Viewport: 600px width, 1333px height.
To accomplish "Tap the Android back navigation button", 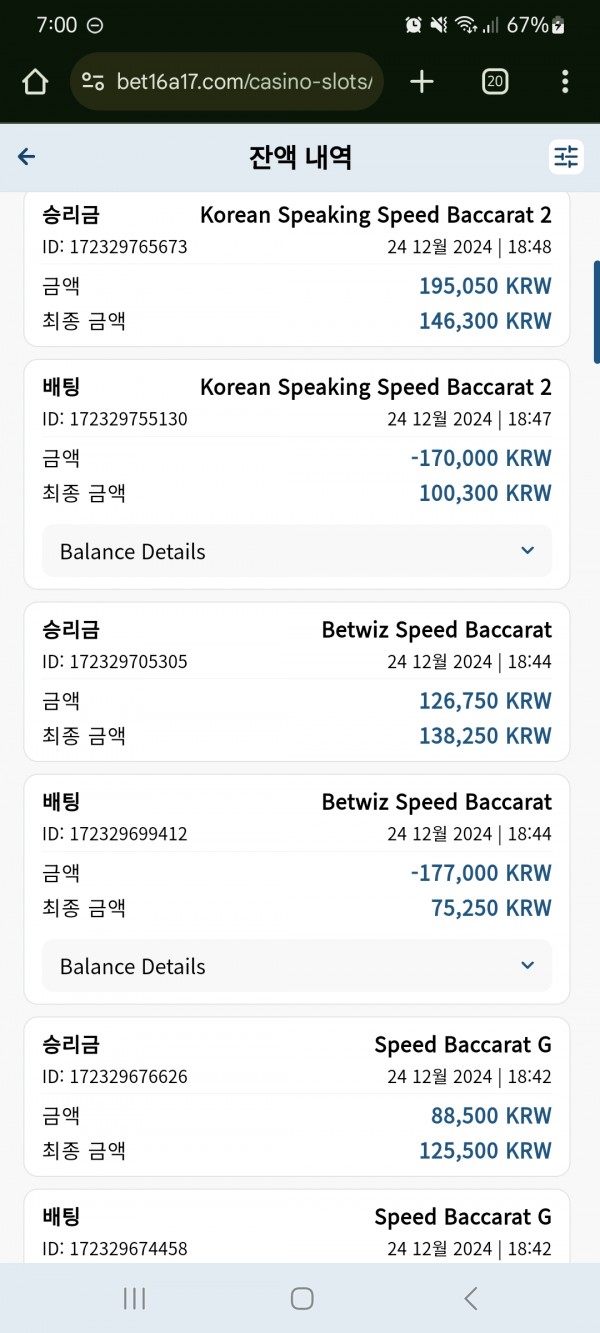I will point(470,1298).
